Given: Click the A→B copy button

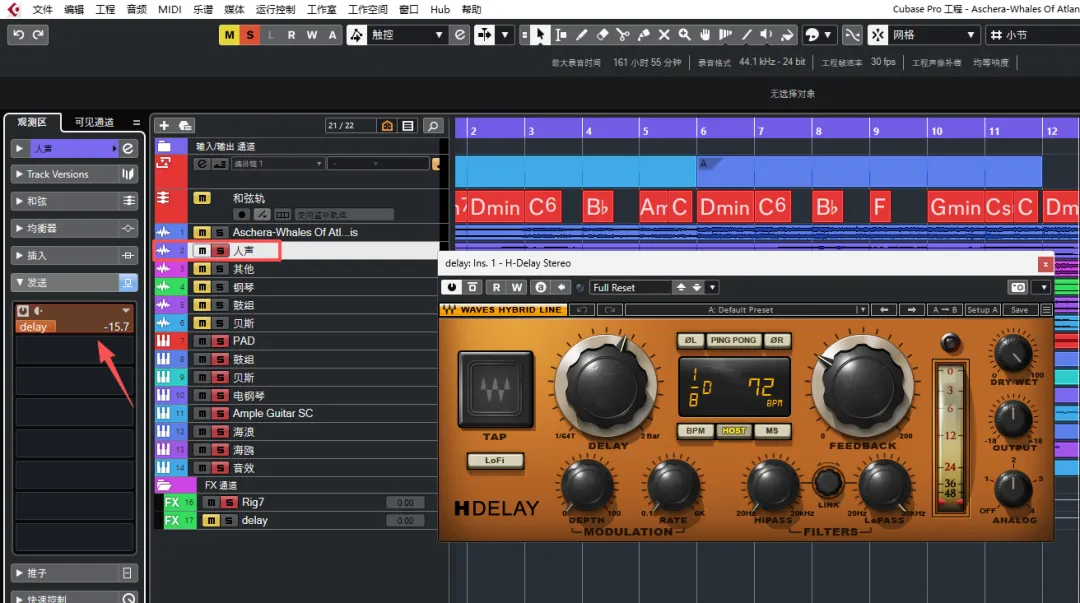Looking at the screenshot, I should point(944,310).
